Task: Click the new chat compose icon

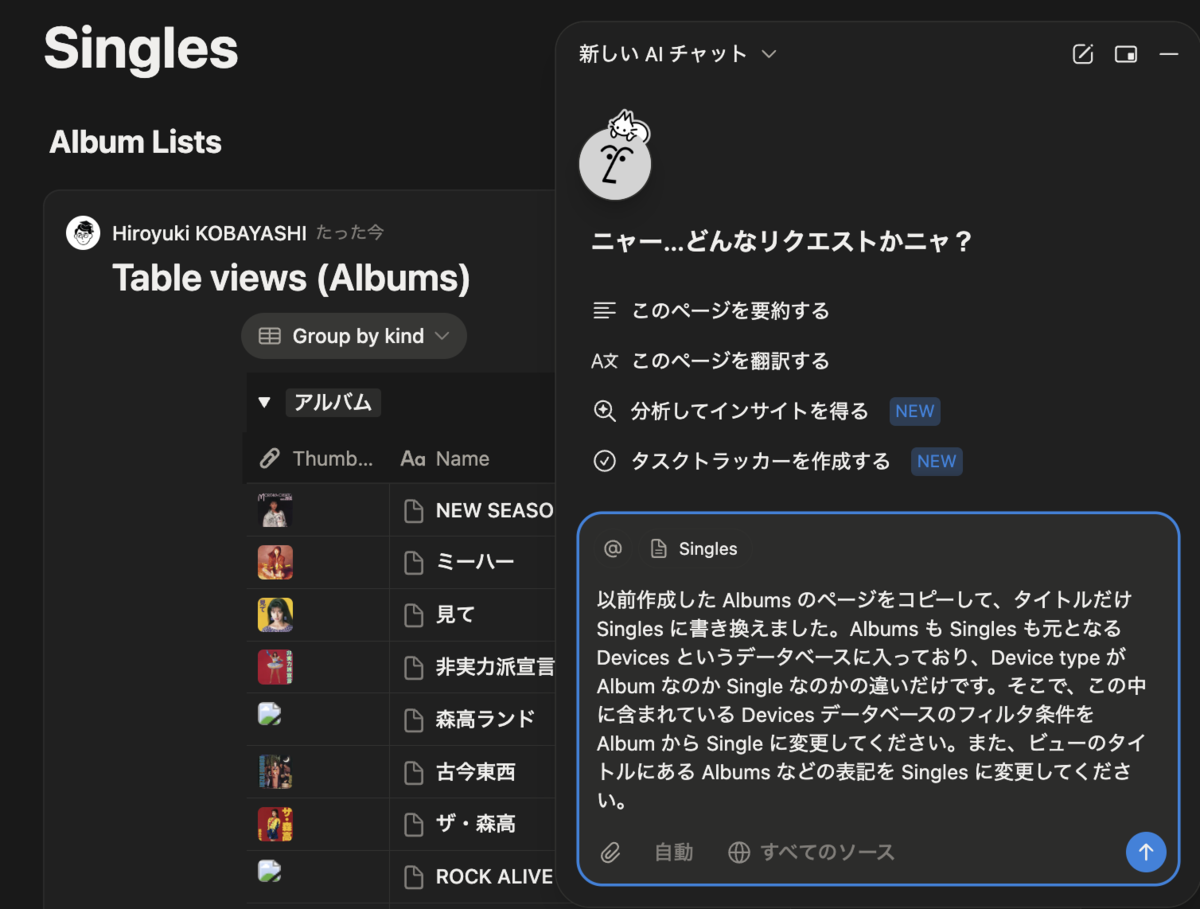Action: 1083,54
